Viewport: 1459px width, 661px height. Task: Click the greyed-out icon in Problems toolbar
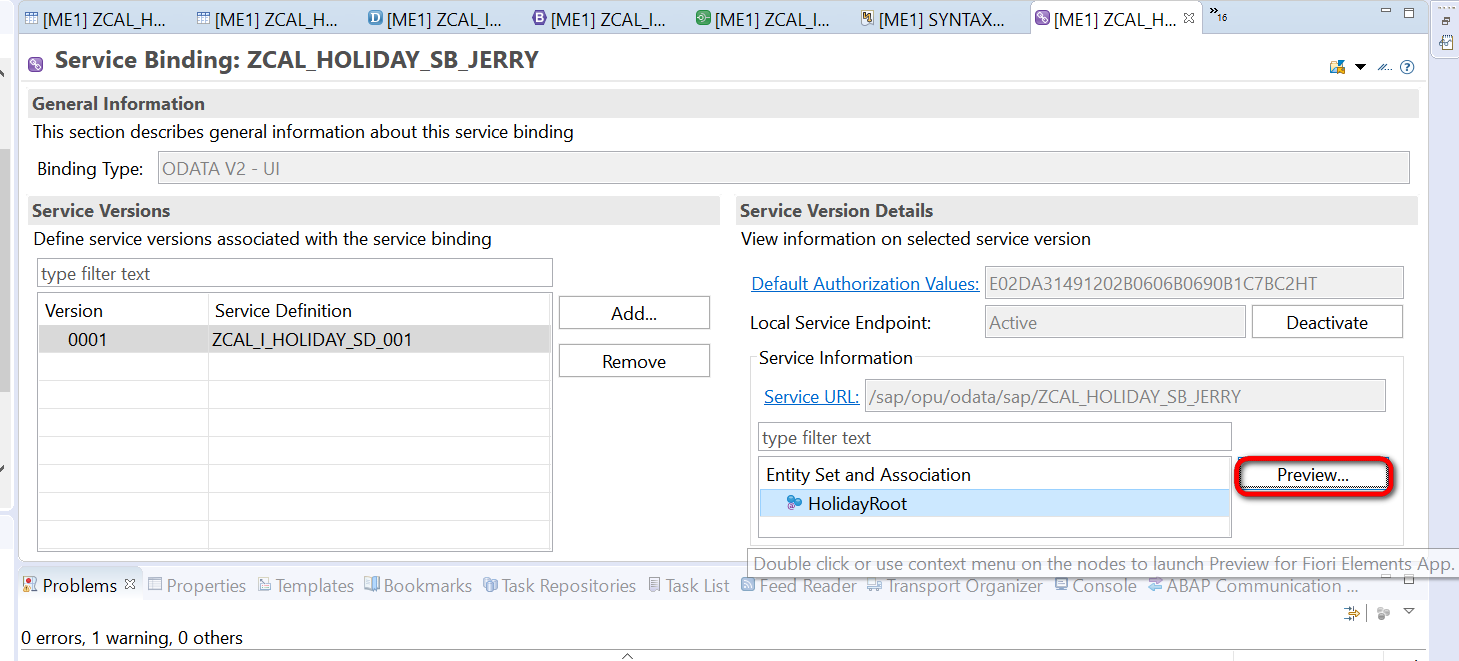tap(1383, 613)
